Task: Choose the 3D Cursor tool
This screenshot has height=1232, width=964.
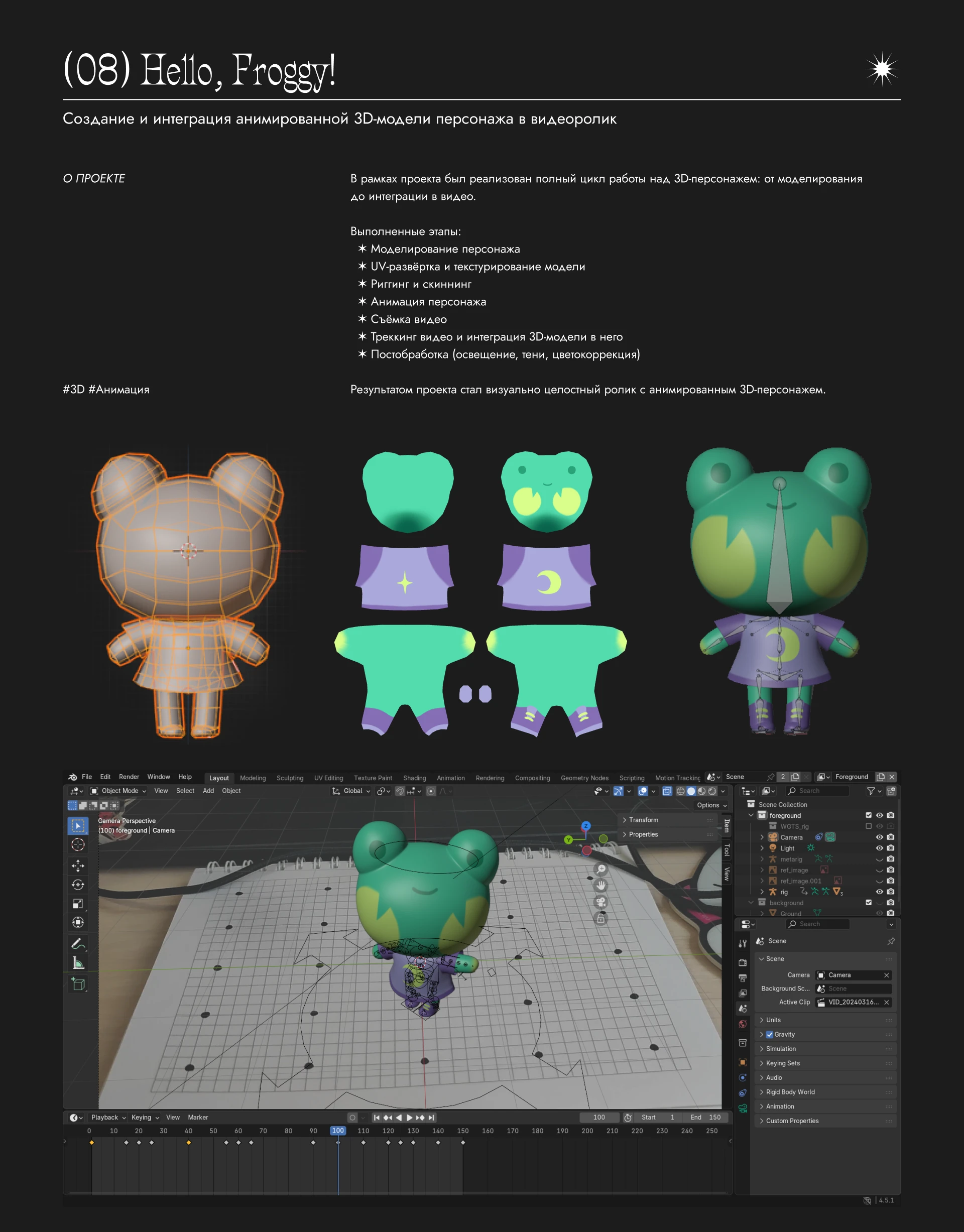Action: coord(78,844)
